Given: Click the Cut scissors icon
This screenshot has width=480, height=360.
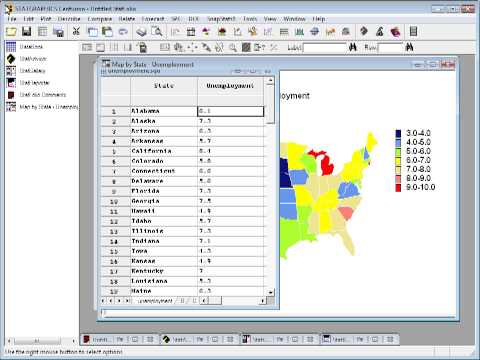Looking at the screenshot, I should pos(76,32).
